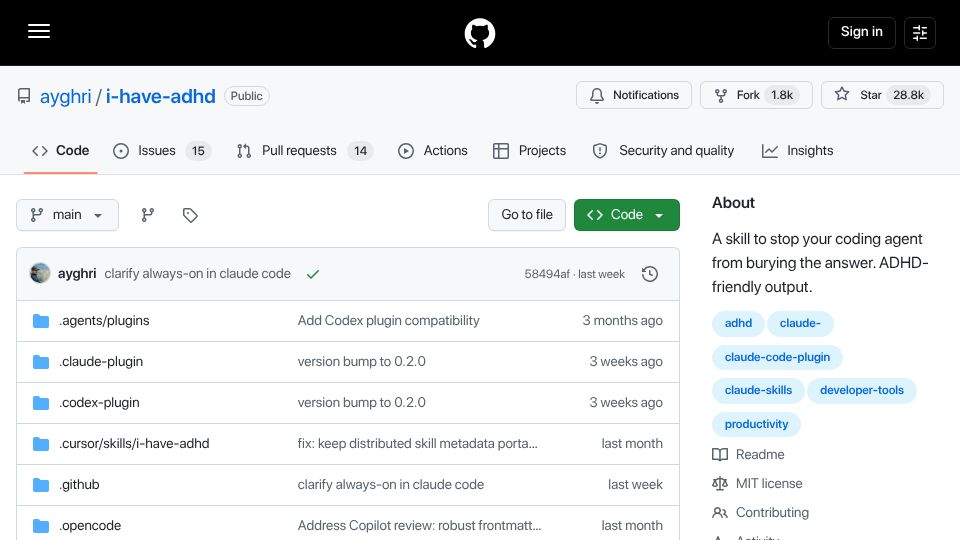Viewport: 960px width, 540px height.
Task: Click the folder icon beside .codex-plugin
Action: tap(41, 403)
